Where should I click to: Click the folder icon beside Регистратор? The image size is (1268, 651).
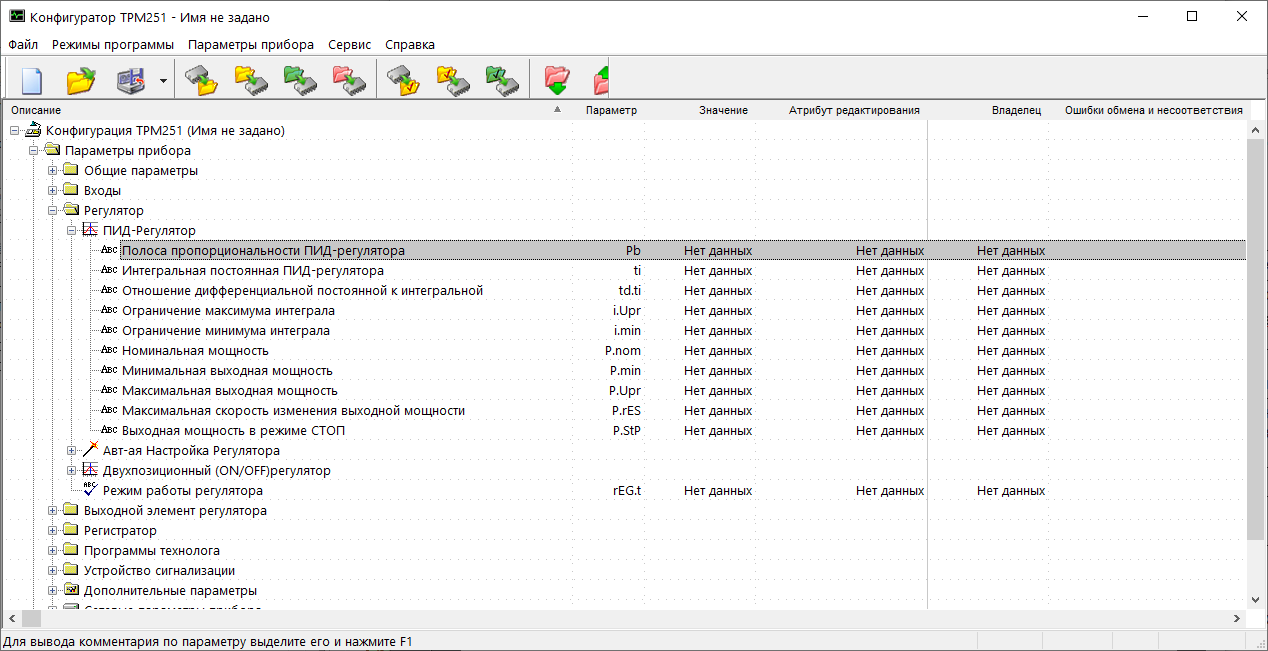(70, 531)
